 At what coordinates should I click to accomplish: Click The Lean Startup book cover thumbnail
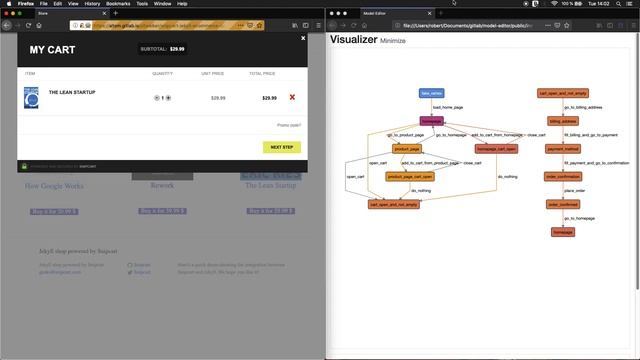click(31, 98)
